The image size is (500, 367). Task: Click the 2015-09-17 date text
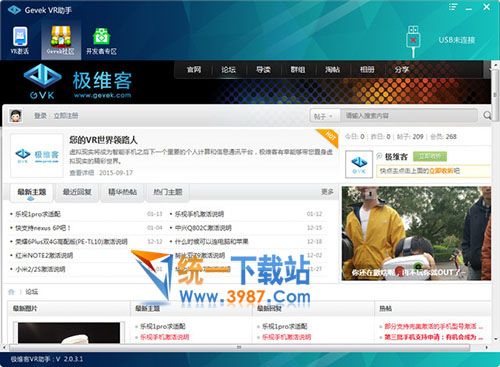(x=116, y=173)
